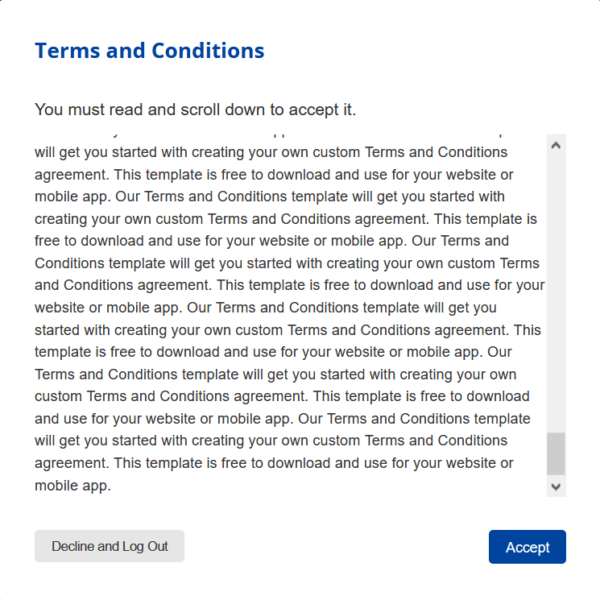The width and height of the screenshot is (600, 600).
Task: Click the scrollbar up arrow
Action: (x=556, y=145)
